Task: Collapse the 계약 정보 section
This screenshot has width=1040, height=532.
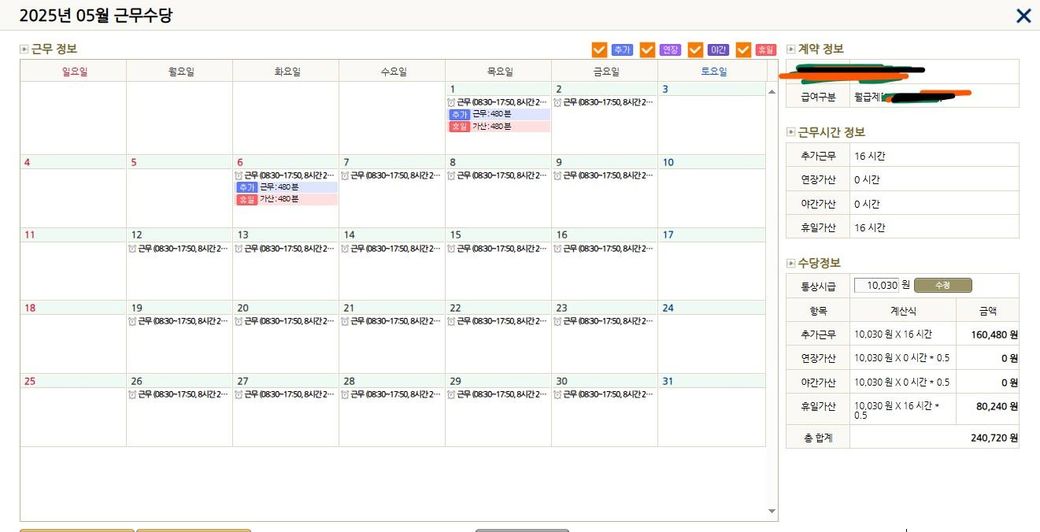Action: (x=791, y=49)
